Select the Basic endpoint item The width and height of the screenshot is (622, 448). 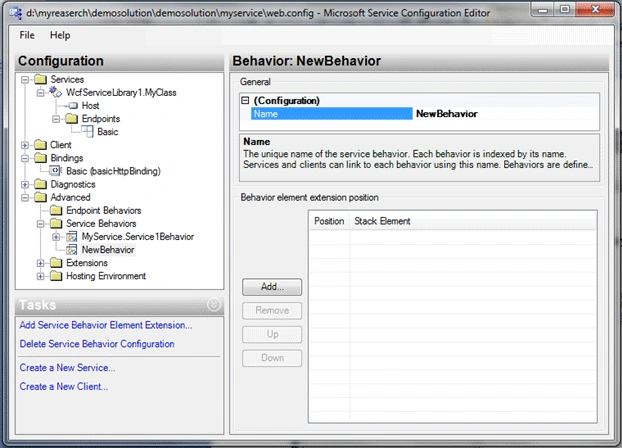pyautogui.click(x=108, y=132)
